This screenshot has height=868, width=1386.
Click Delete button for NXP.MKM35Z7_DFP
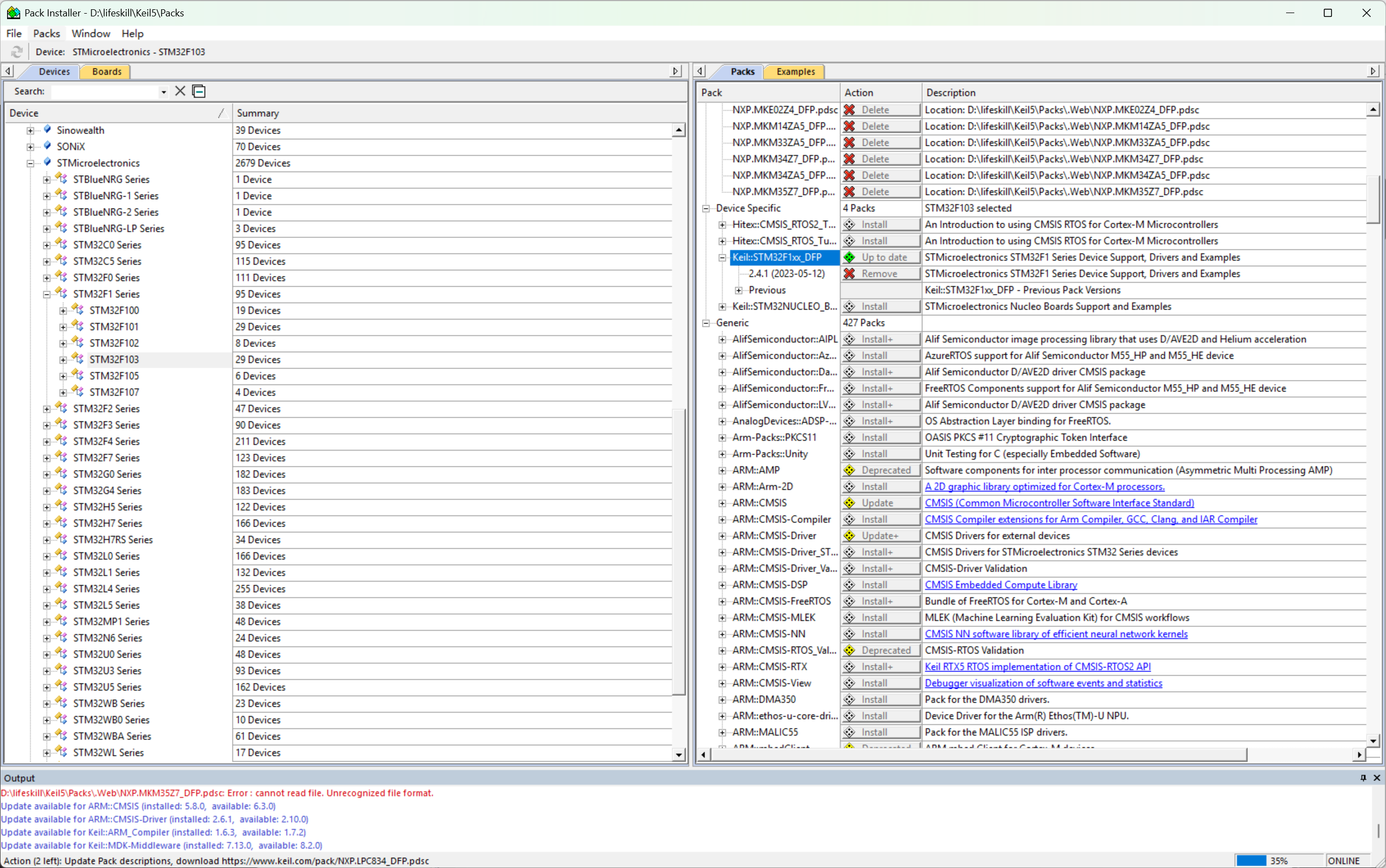(881, 192)
